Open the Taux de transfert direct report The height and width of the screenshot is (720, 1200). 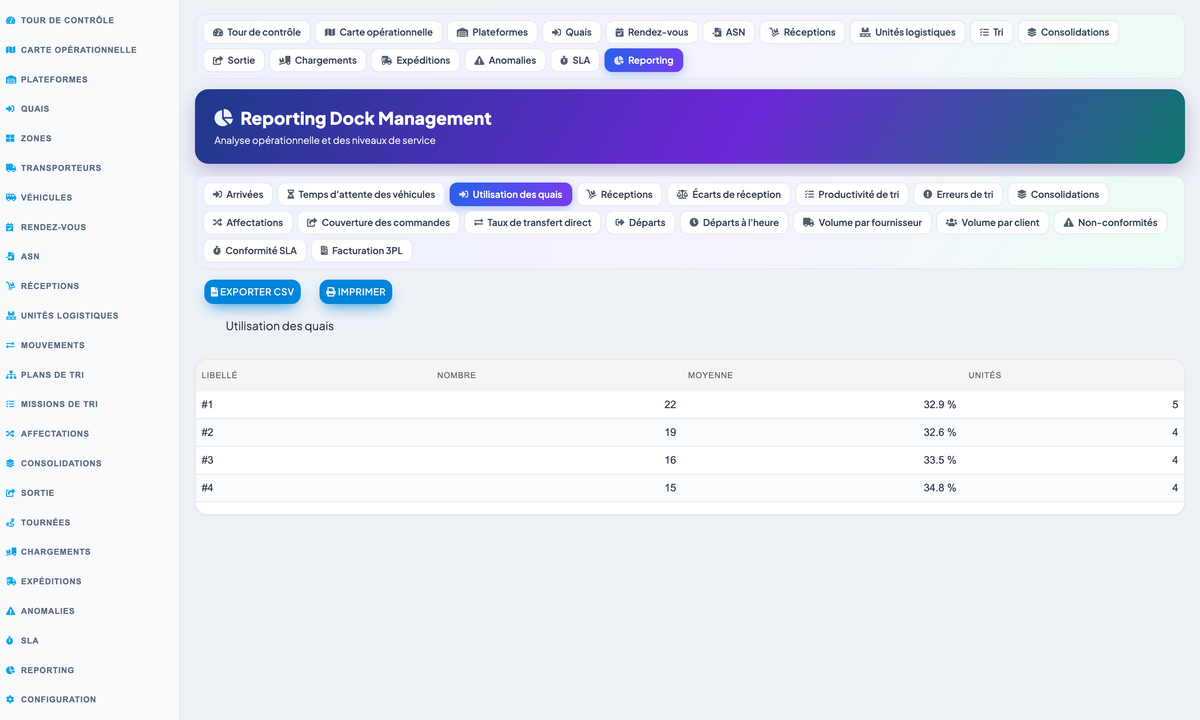[533, 222]
